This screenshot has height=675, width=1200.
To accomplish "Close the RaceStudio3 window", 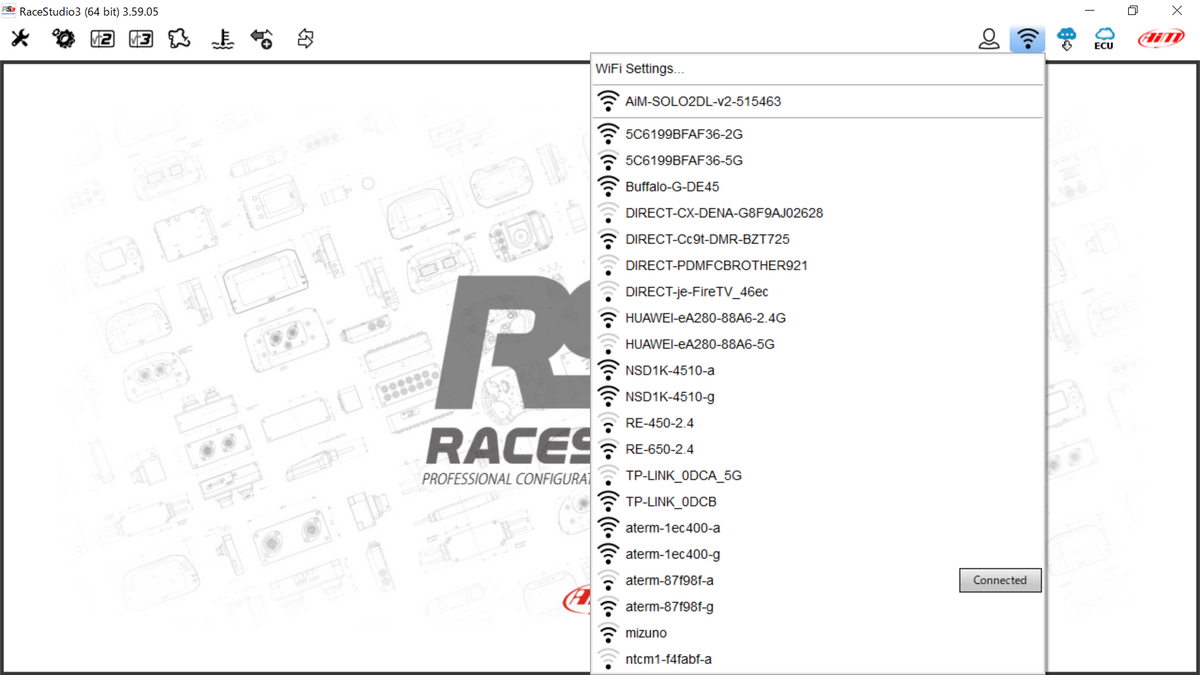I will pyautogui.click(x=1177, y=11).
